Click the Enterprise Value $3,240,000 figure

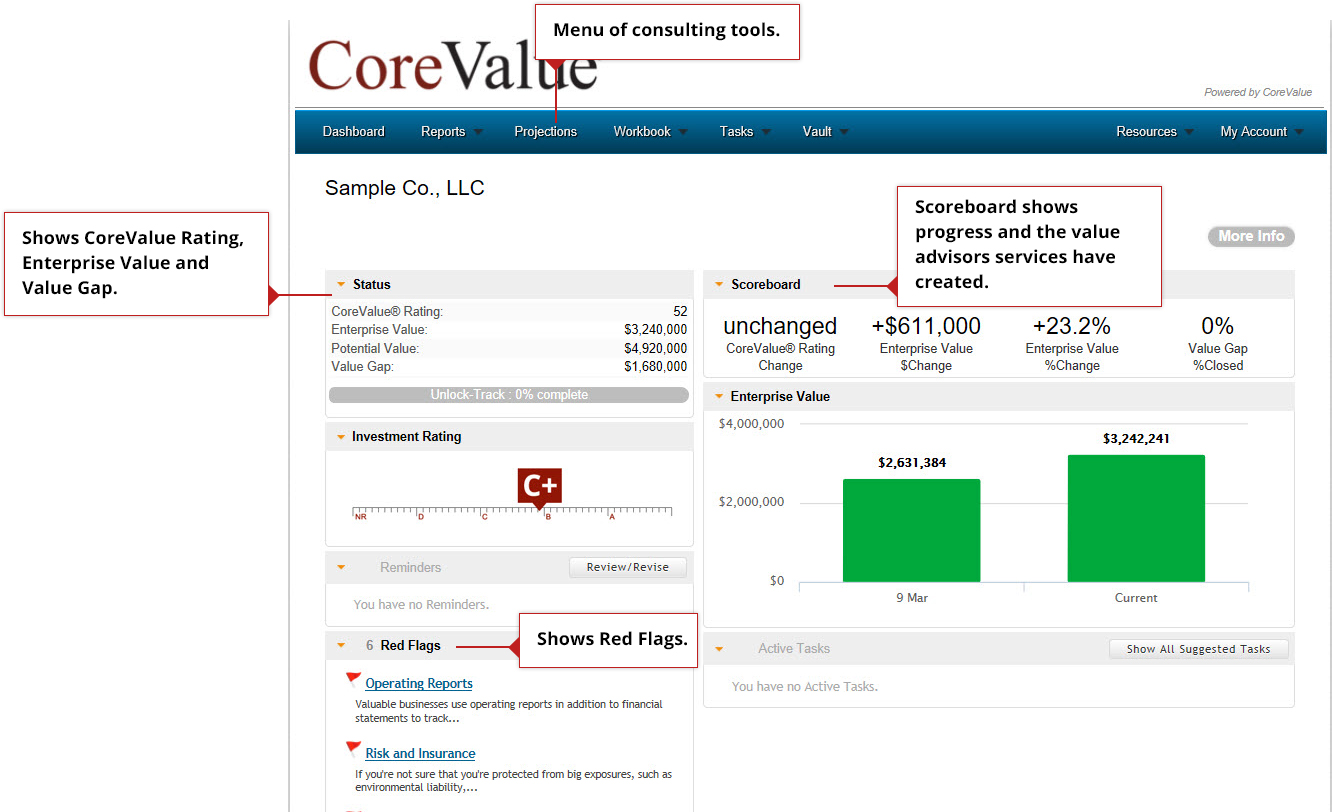click(655, 330)
